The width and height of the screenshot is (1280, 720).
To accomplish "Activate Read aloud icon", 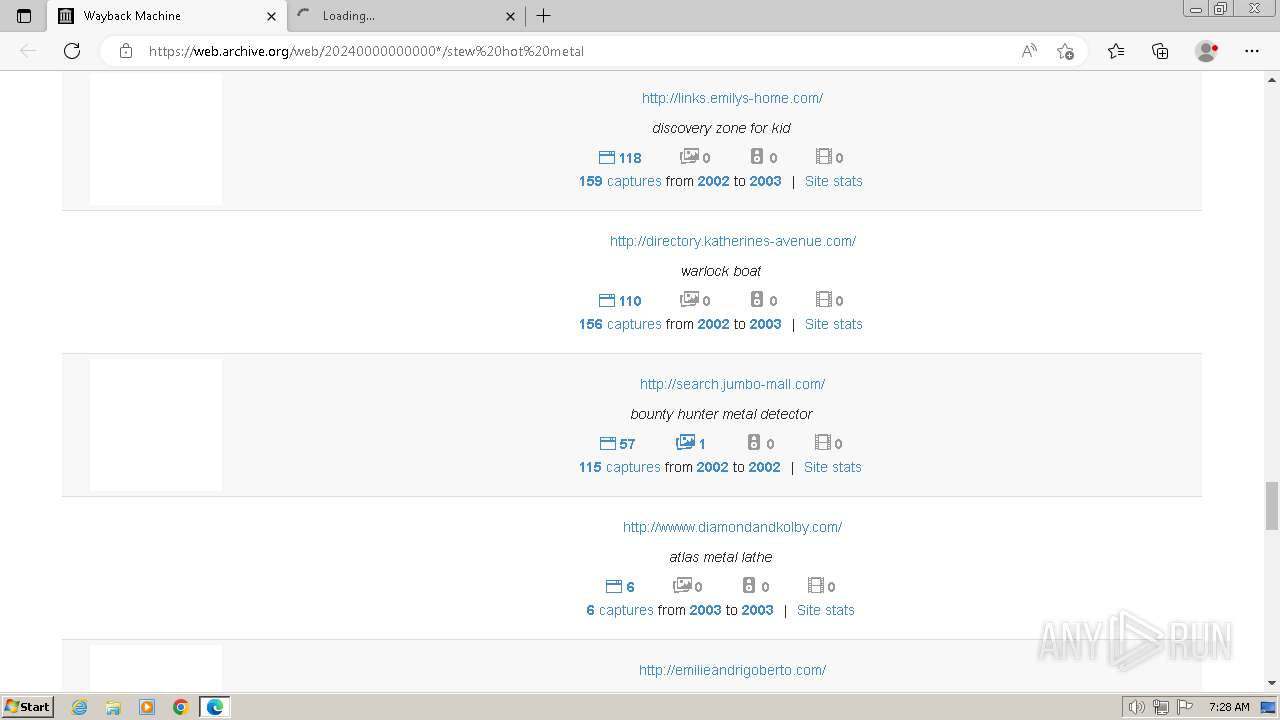I will (x=1029, y=51).
